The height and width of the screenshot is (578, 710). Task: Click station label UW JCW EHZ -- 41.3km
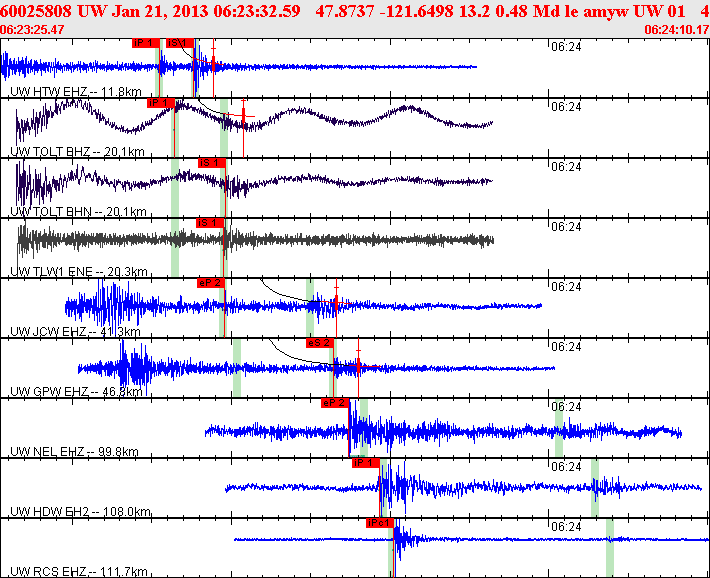75,332
